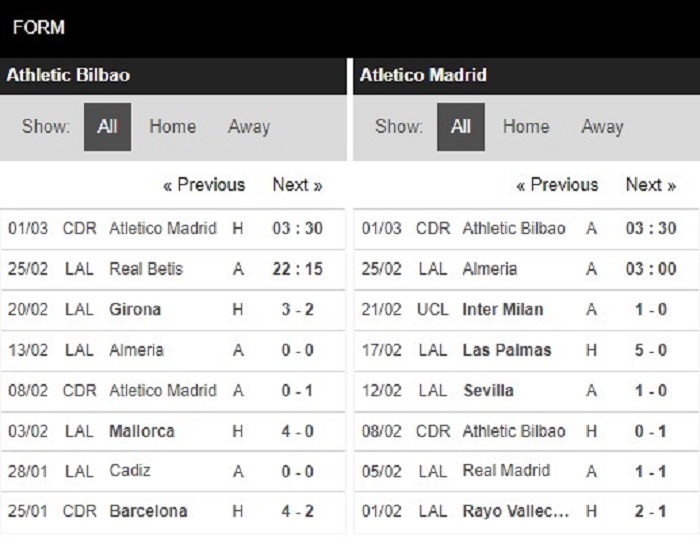Open Las Palmas 5 - 0 result
The image size is (700, 537).
click(x=527, y=350)
